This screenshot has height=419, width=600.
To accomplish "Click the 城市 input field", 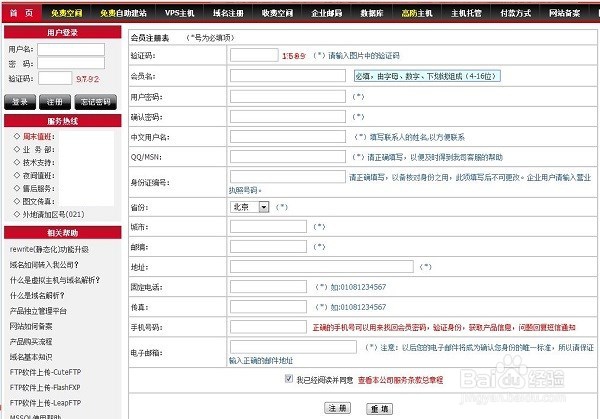I will click(268, 227).
